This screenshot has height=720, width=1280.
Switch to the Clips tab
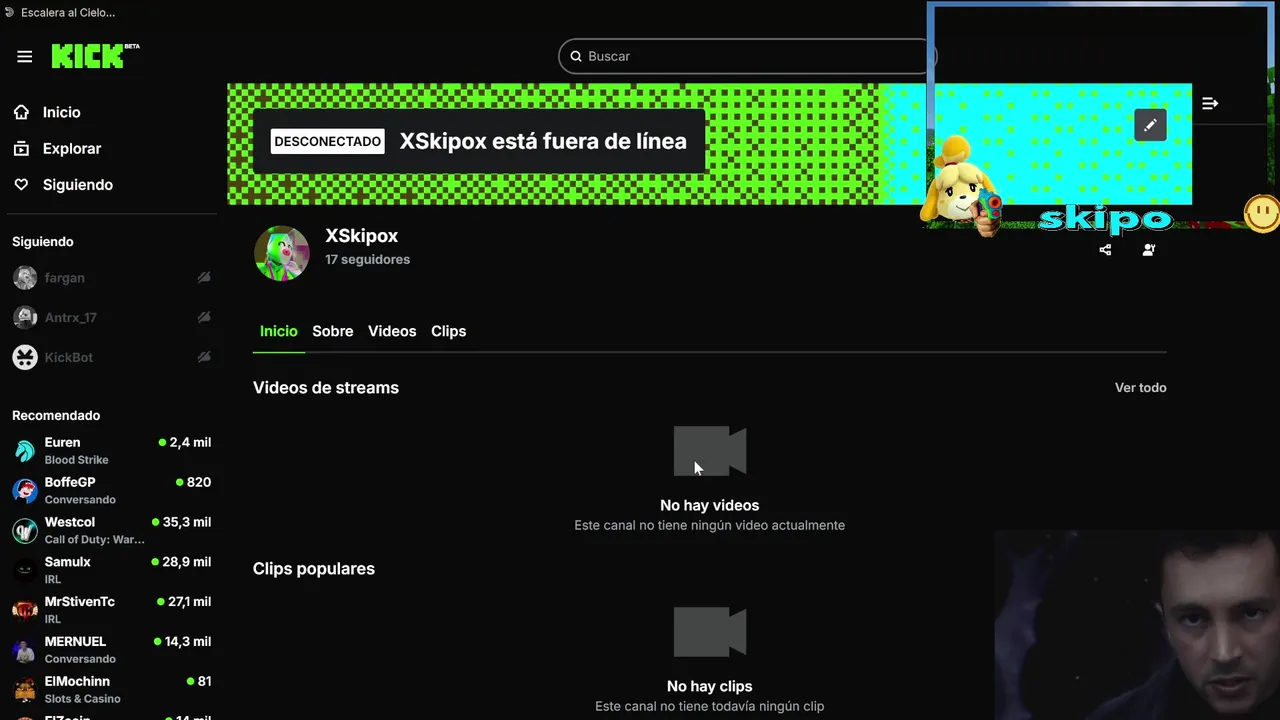448,331
